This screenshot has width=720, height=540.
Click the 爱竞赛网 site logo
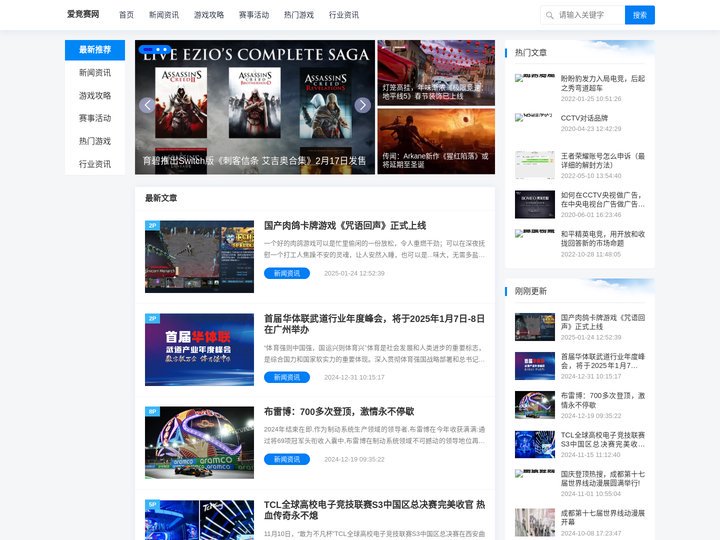tap(83, 14)
